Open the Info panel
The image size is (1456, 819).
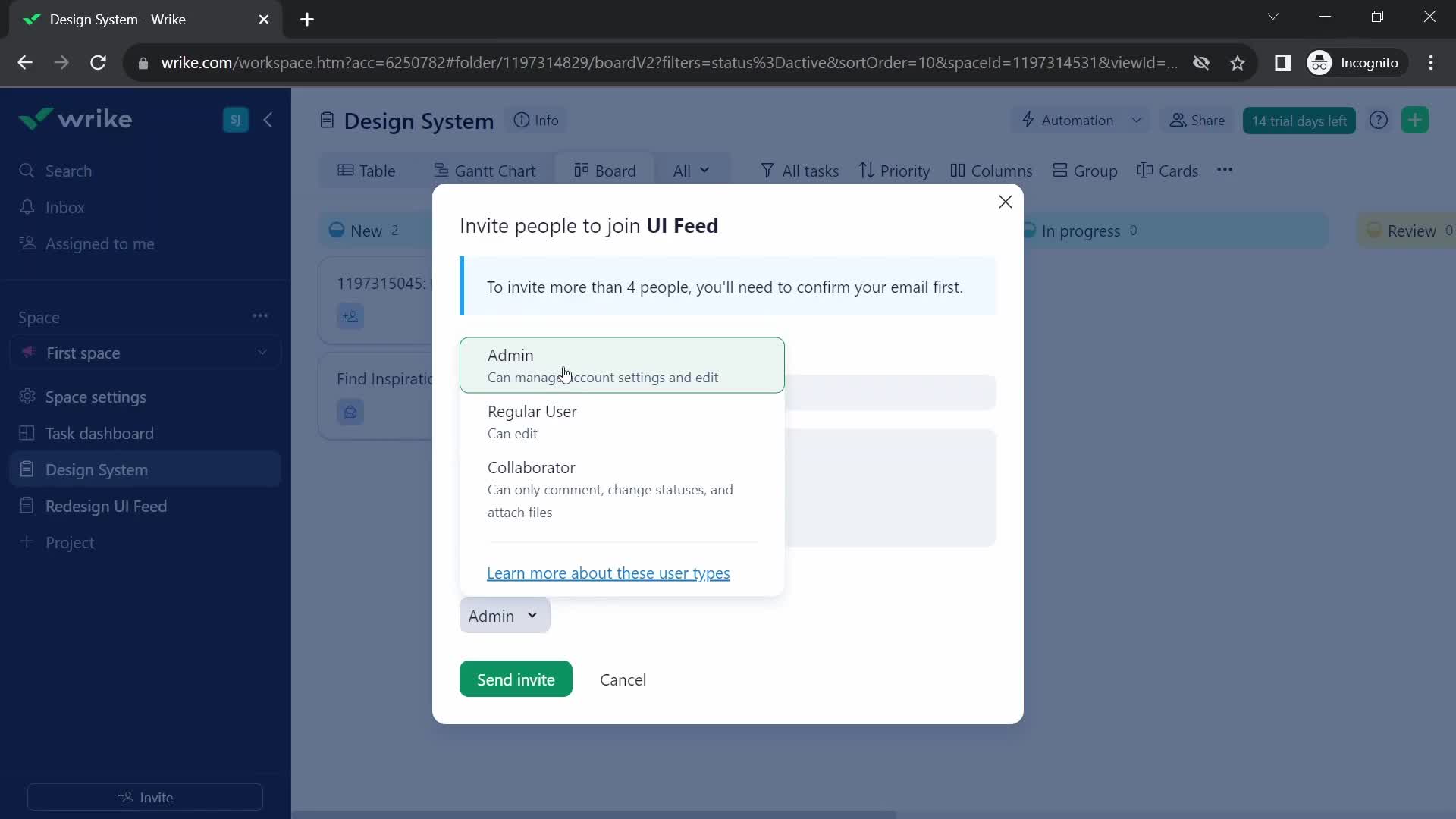(x=536, y=121)
